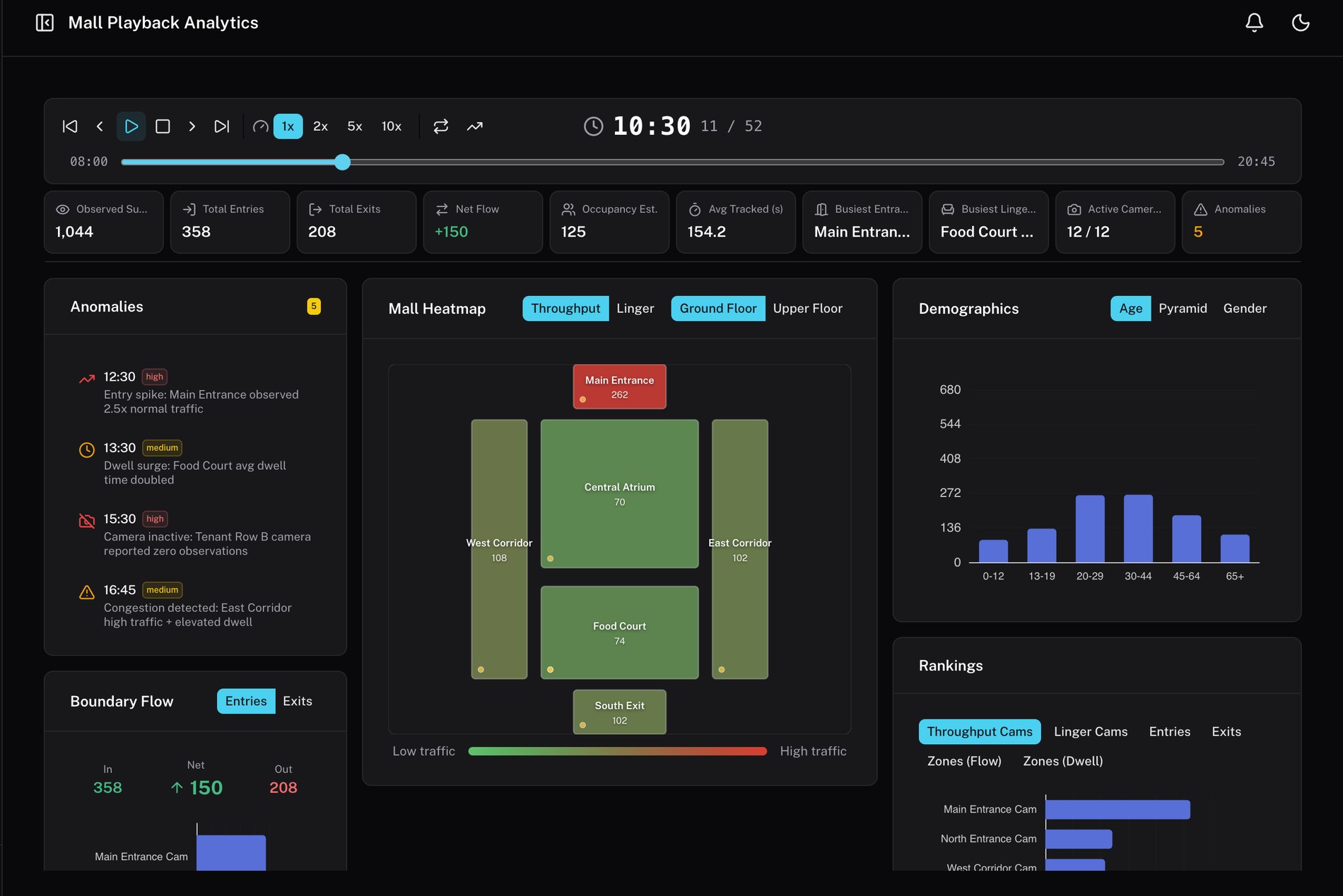Select the 13:30 dwell surge anomaly
This screenshot has width=1343, height=896.
[196, 464]
